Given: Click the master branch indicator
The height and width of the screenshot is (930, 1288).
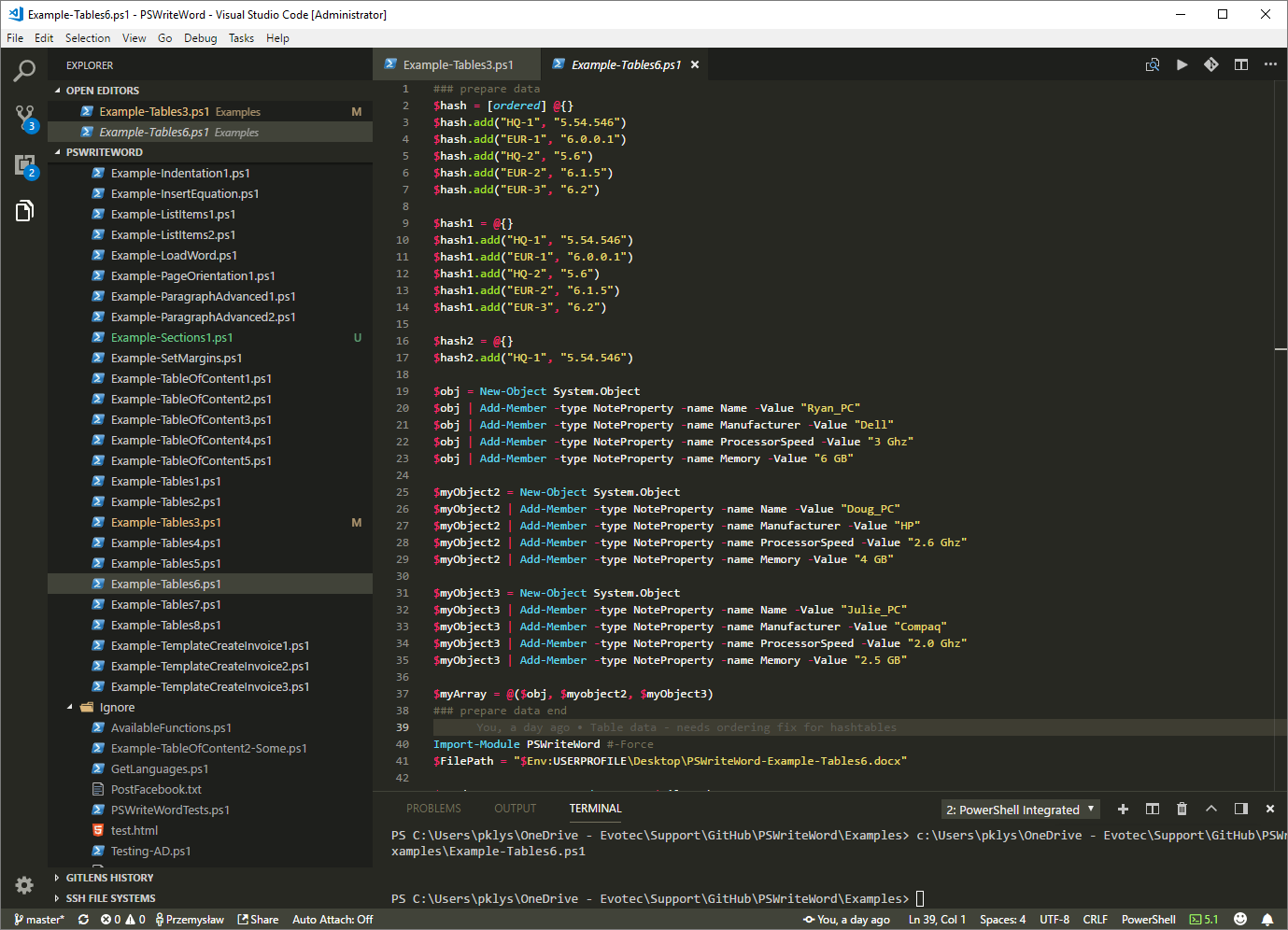Looking at the screenshot, I should [x=38, y=919].
